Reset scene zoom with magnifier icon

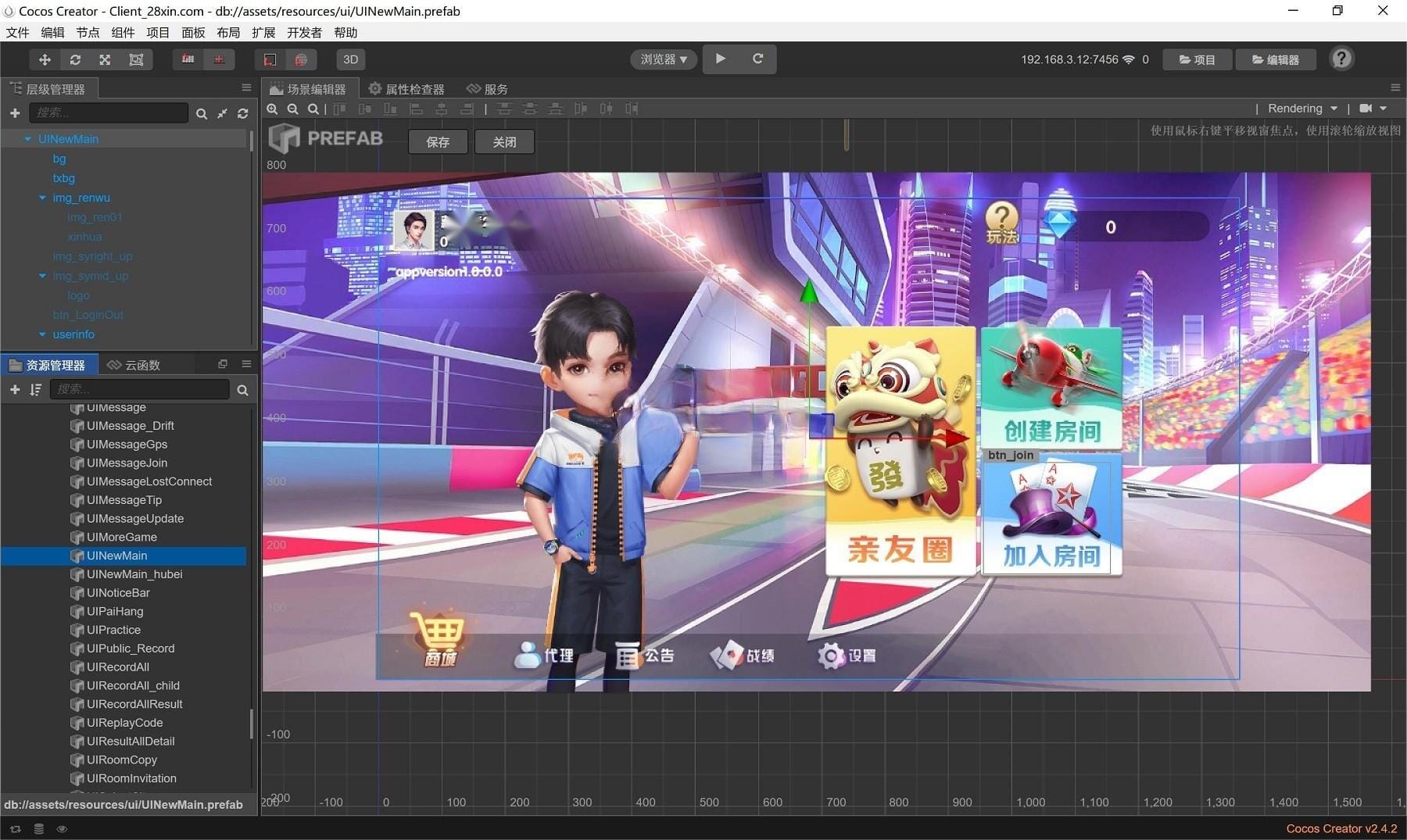pos(313,109)
